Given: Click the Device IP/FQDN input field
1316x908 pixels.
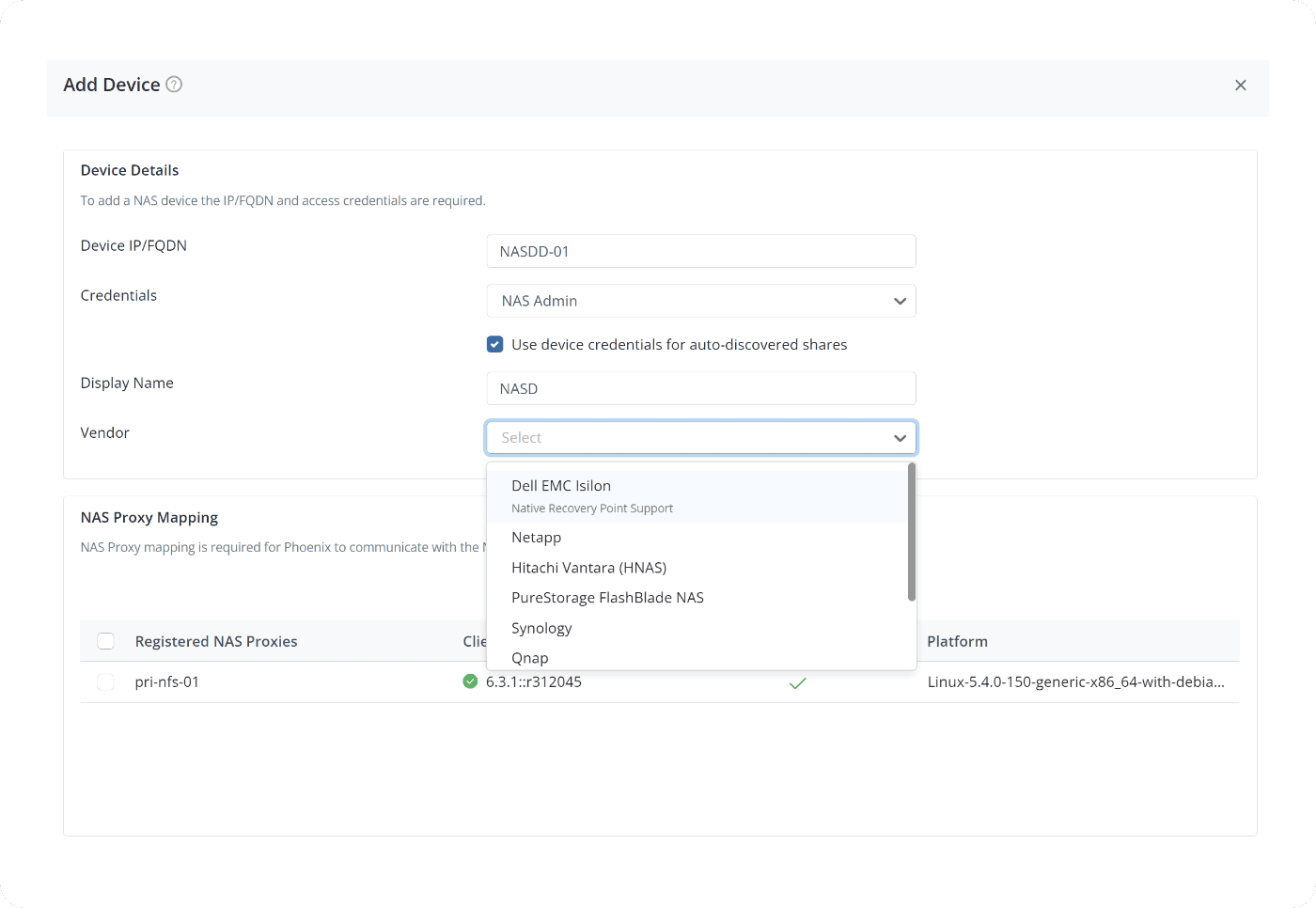Looking at the screenshot, I should coord(701,252).
